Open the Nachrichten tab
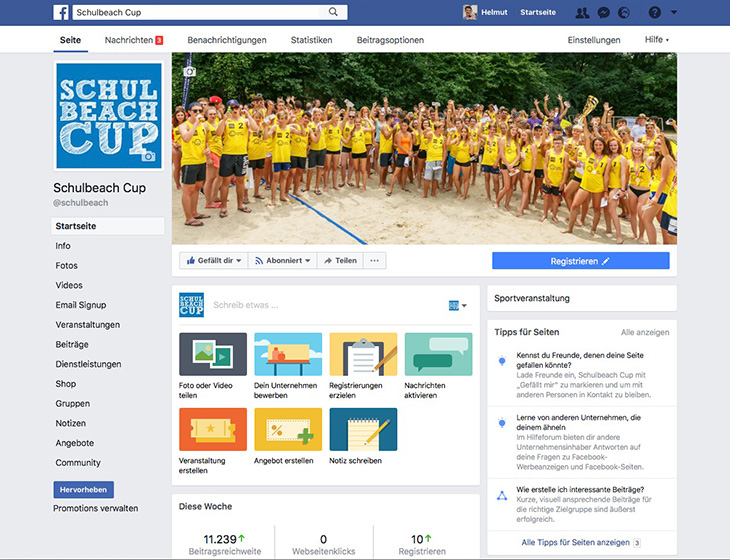Screen dimensions: 730x560 coord(134,40)
